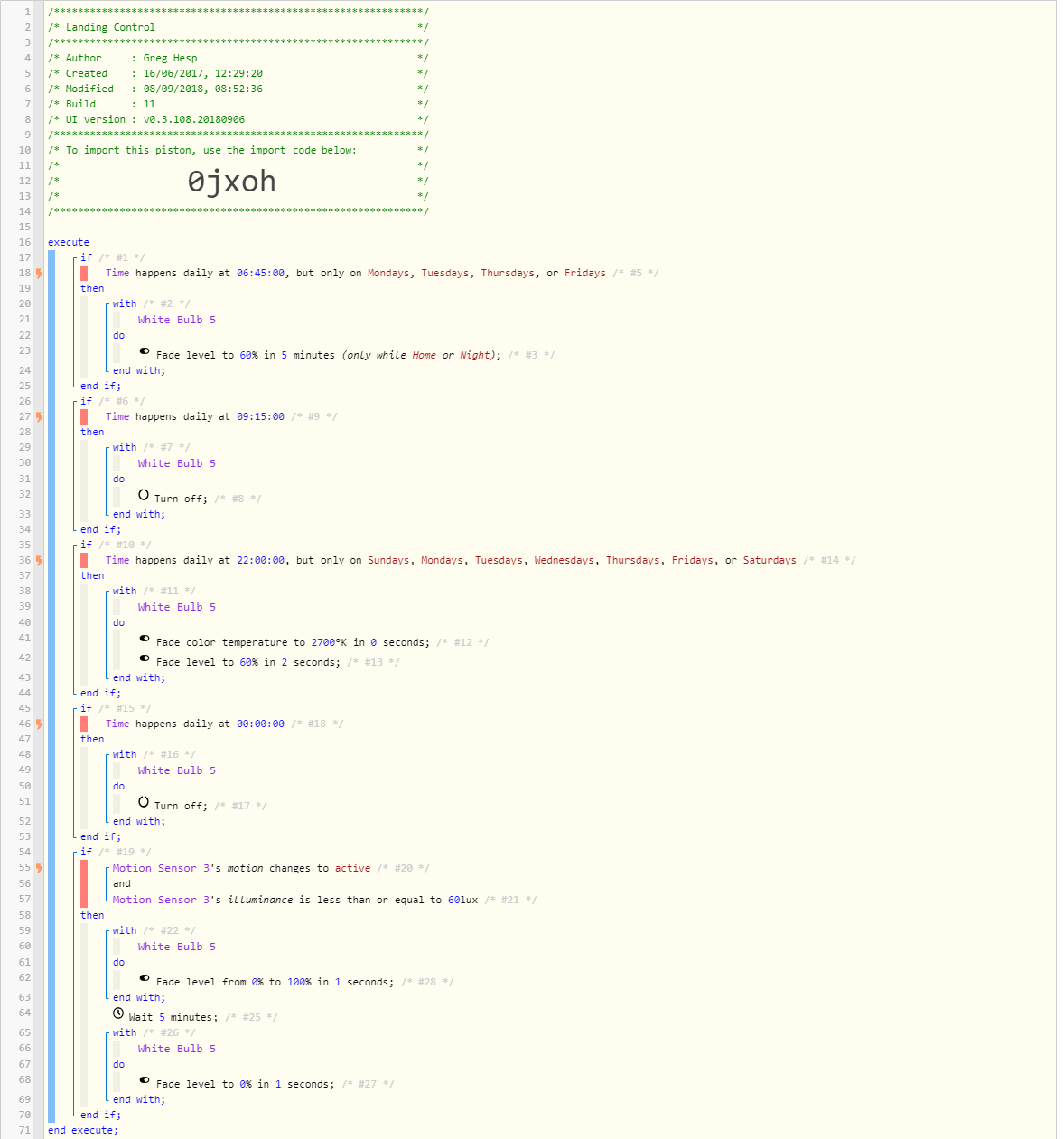Click the power icon beside 'Turn off; #8'
This screenshot has height=1139, width=1064.
pyautogui.click(x=144, y=495)
